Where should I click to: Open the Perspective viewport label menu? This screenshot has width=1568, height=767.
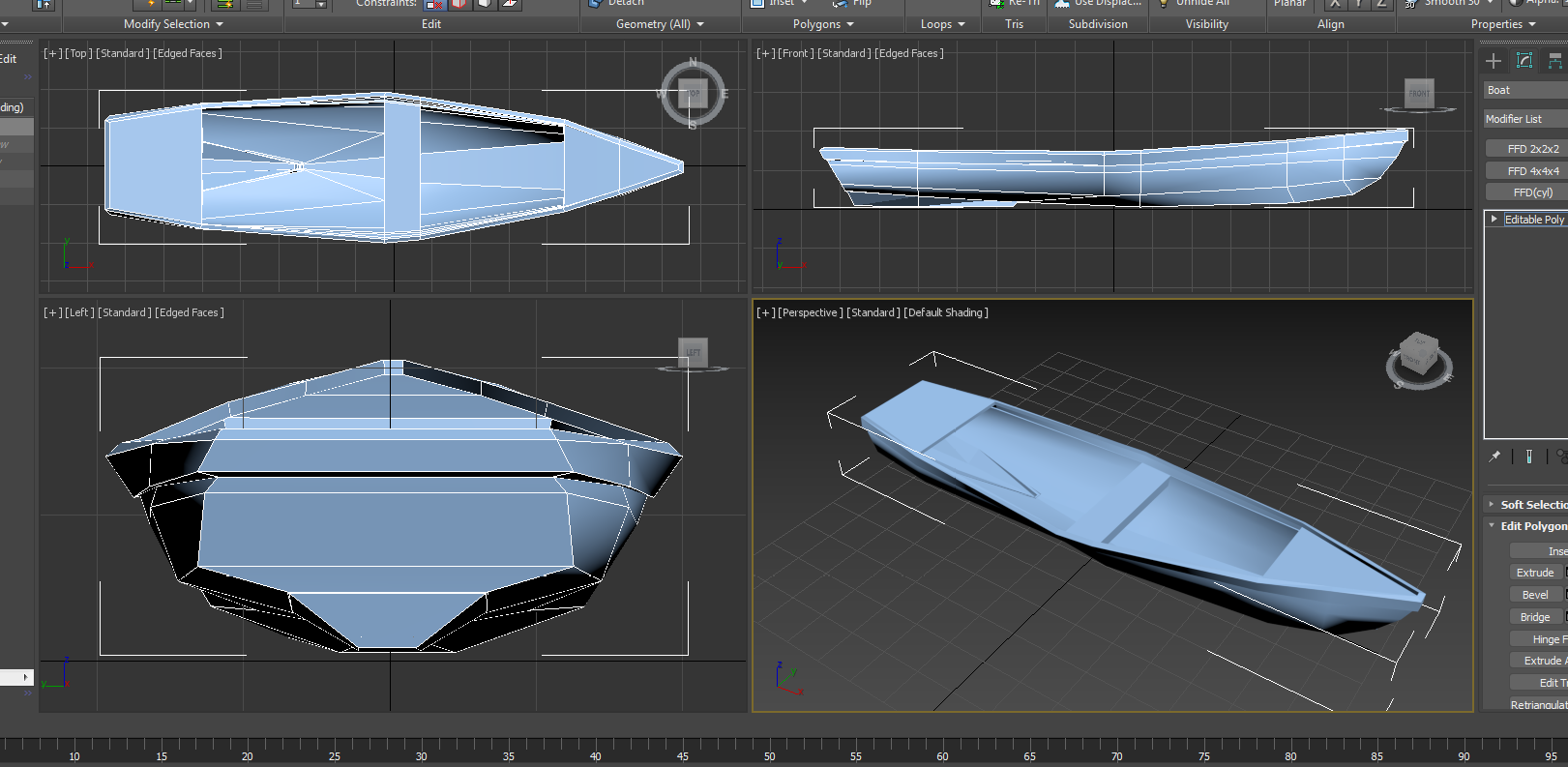(810, 312)
